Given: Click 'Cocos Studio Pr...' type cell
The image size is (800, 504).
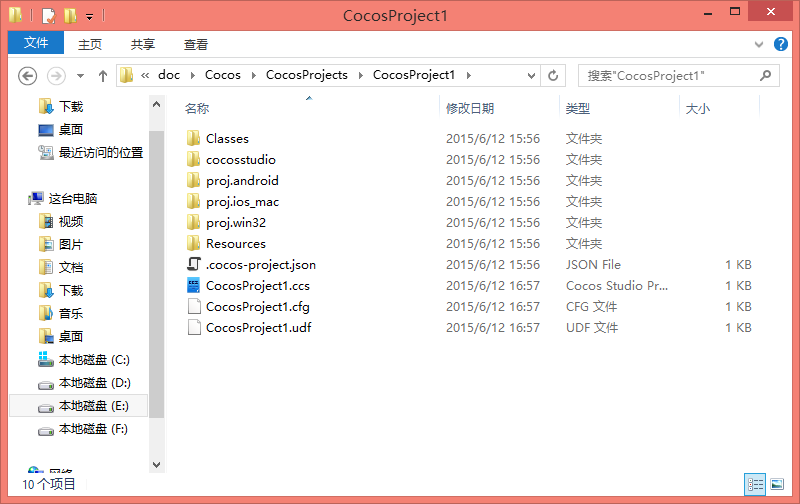Looking at the screenshot, I should (x=616, y=286).
